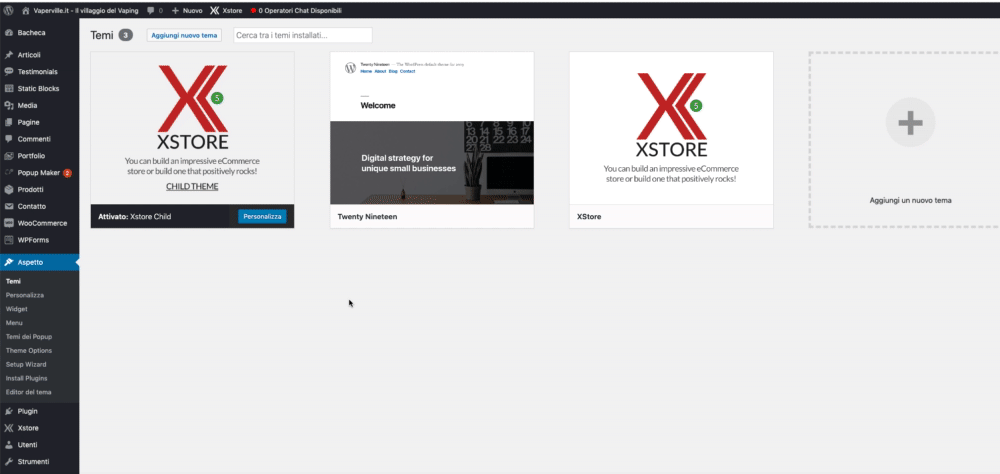Click the WordPress logo in admin bar

pyautogui.click(x=9, y=10)
